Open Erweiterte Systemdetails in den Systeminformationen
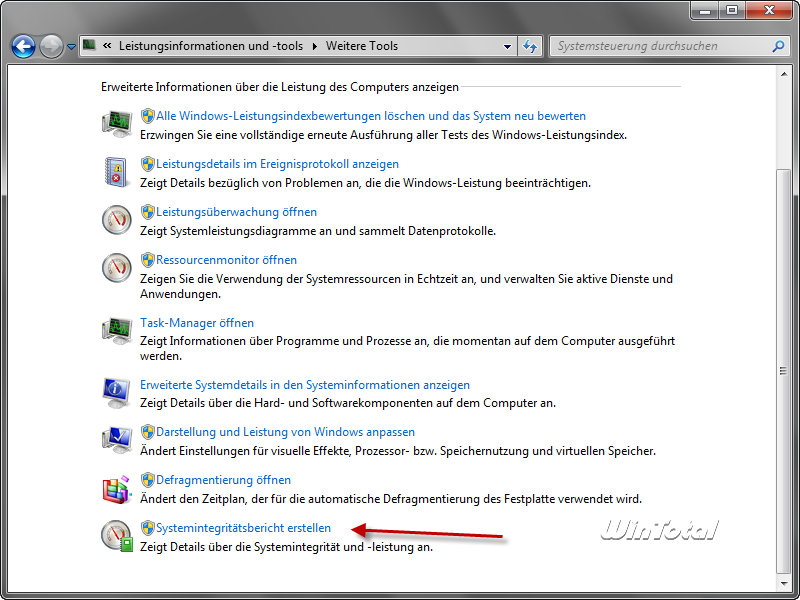800x600 pixels. [305, 385]
